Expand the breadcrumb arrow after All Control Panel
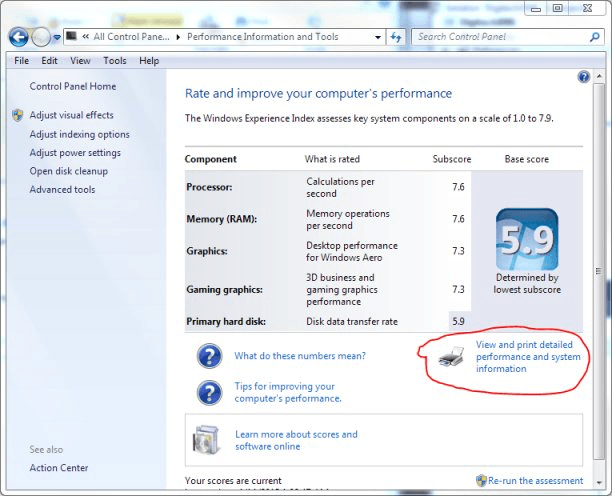This screenshot has height=496, width=612. (x=178, y=37)
